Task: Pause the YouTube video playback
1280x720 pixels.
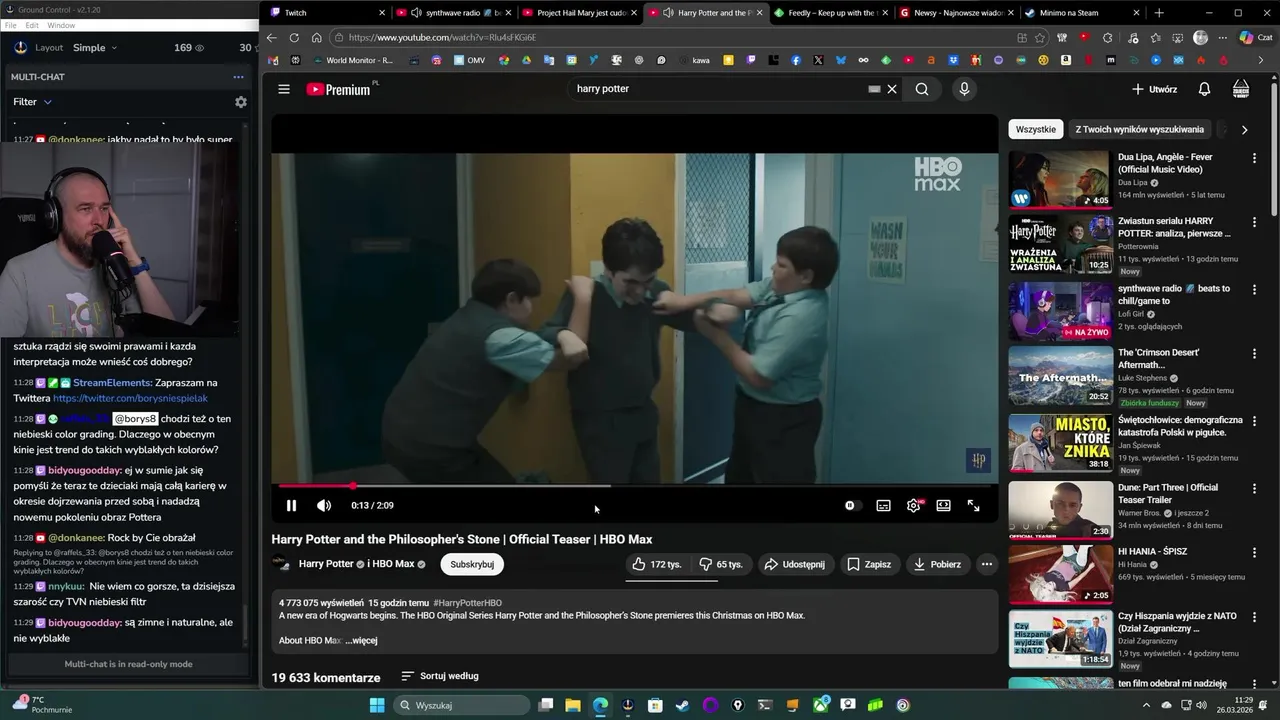Action: [x=291, y=506]
